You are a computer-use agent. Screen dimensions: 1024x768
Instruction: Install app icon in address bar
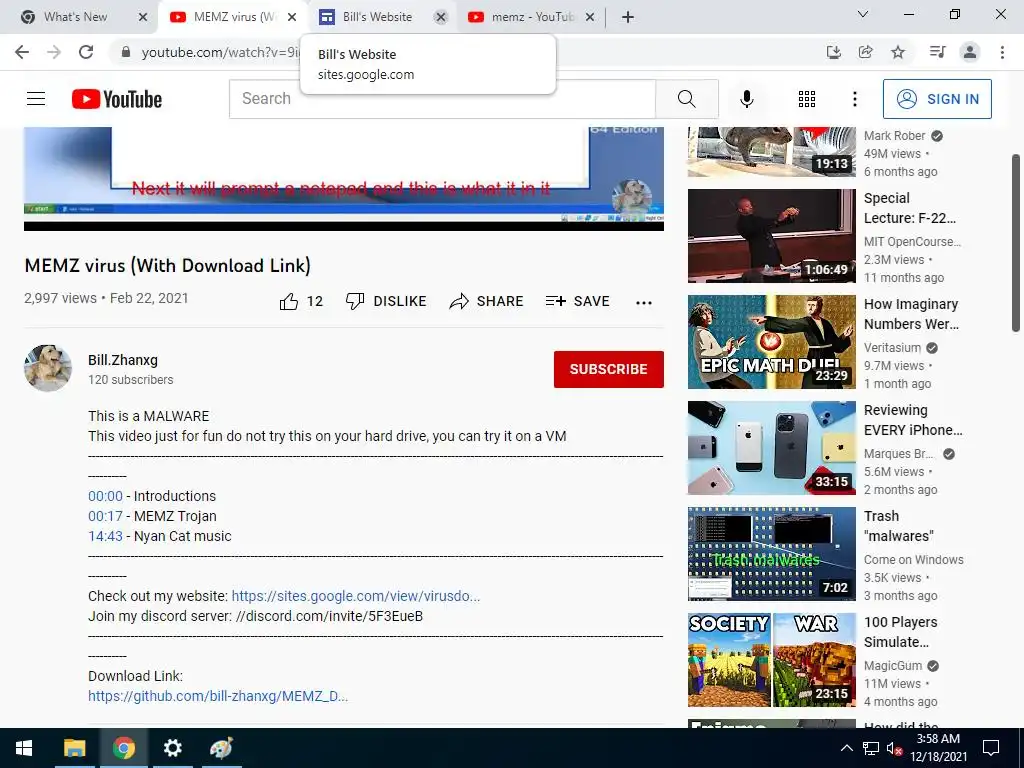833,52
